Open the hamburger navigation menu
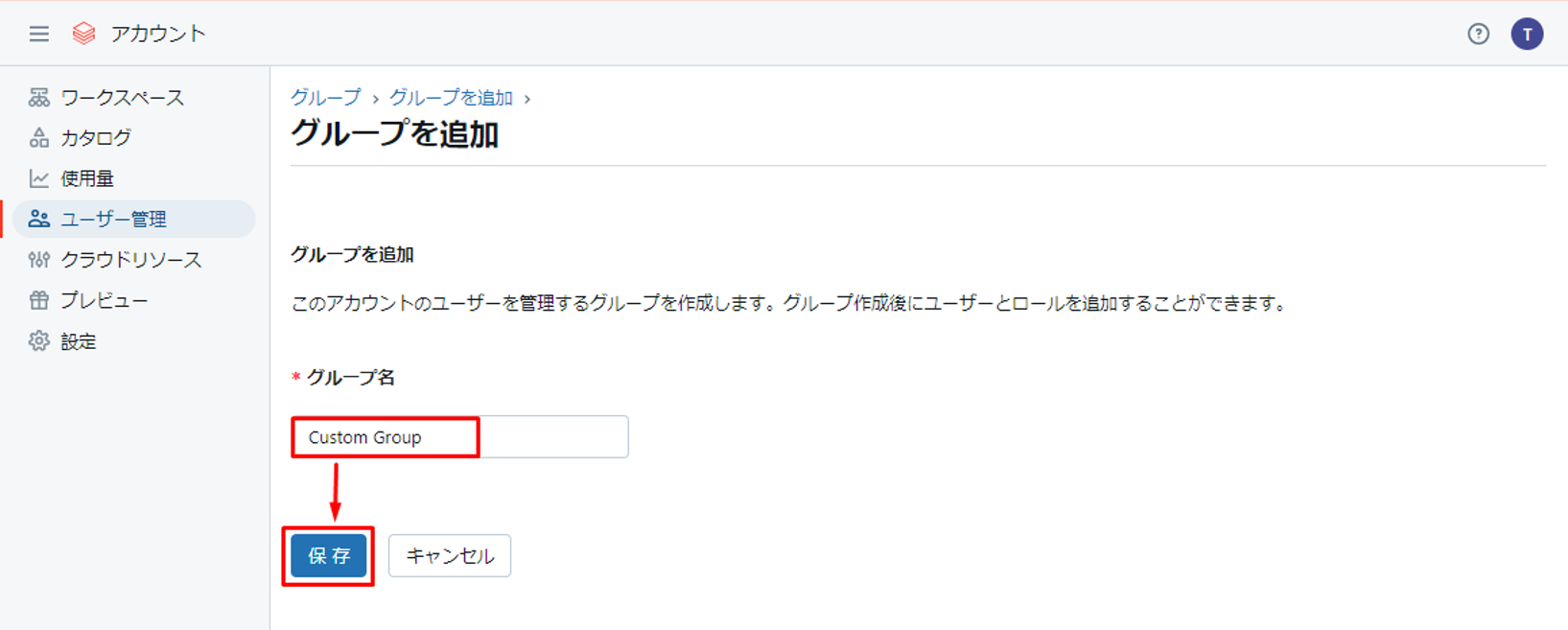1568x630 pixels. pyautogui.click(x=38, y=35)
